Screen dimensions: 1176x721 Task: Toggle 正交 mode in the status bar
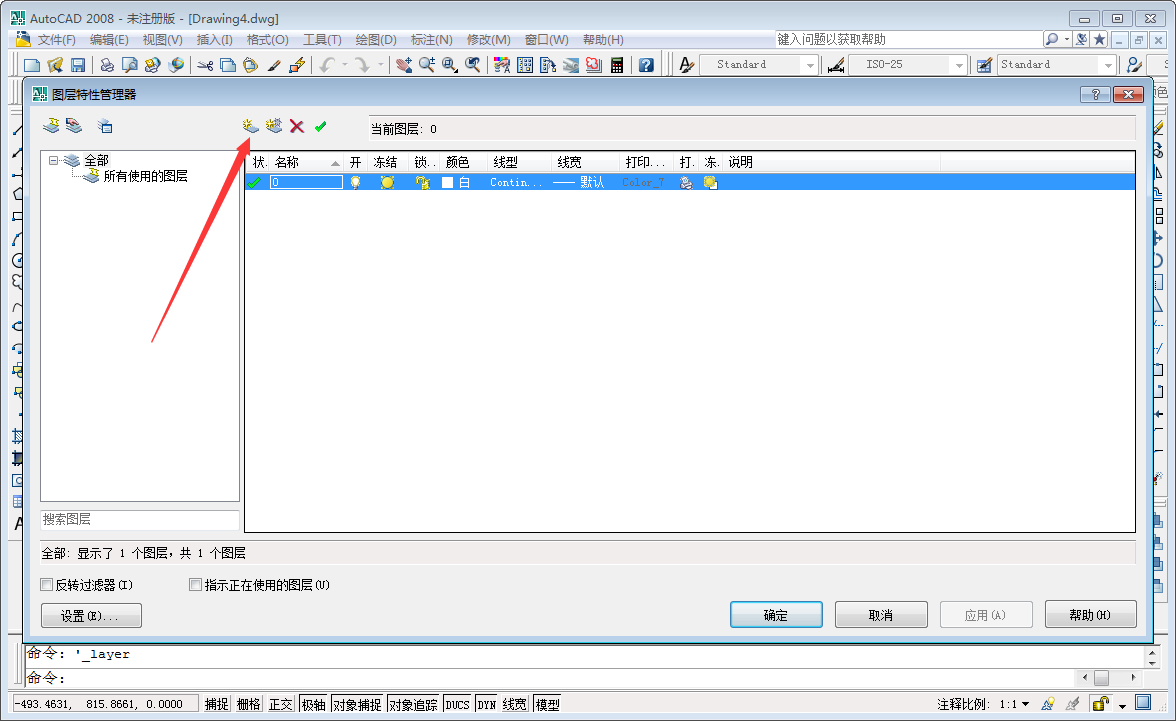tap(280, 703)
